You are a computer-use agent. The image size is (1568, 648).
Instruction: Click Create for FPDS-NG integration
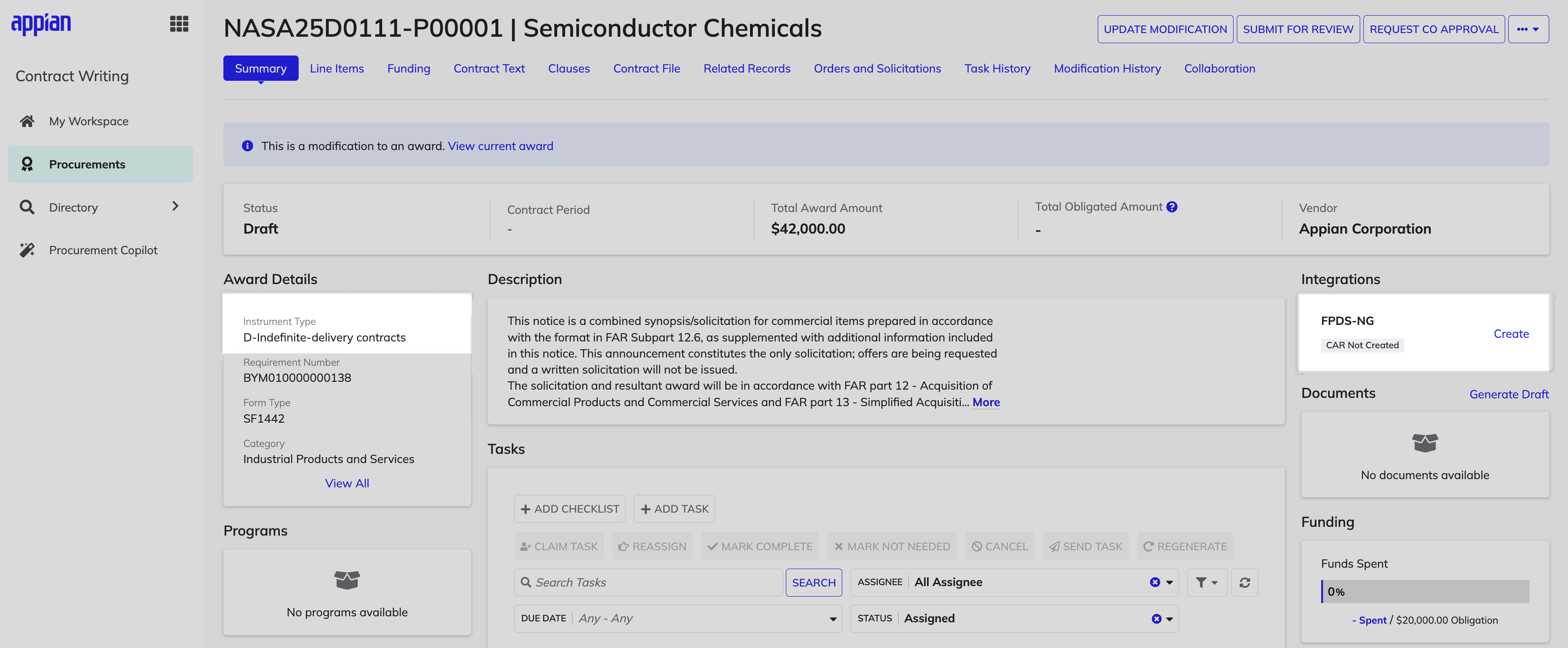pyautogui.click(x=1511, y=334)
